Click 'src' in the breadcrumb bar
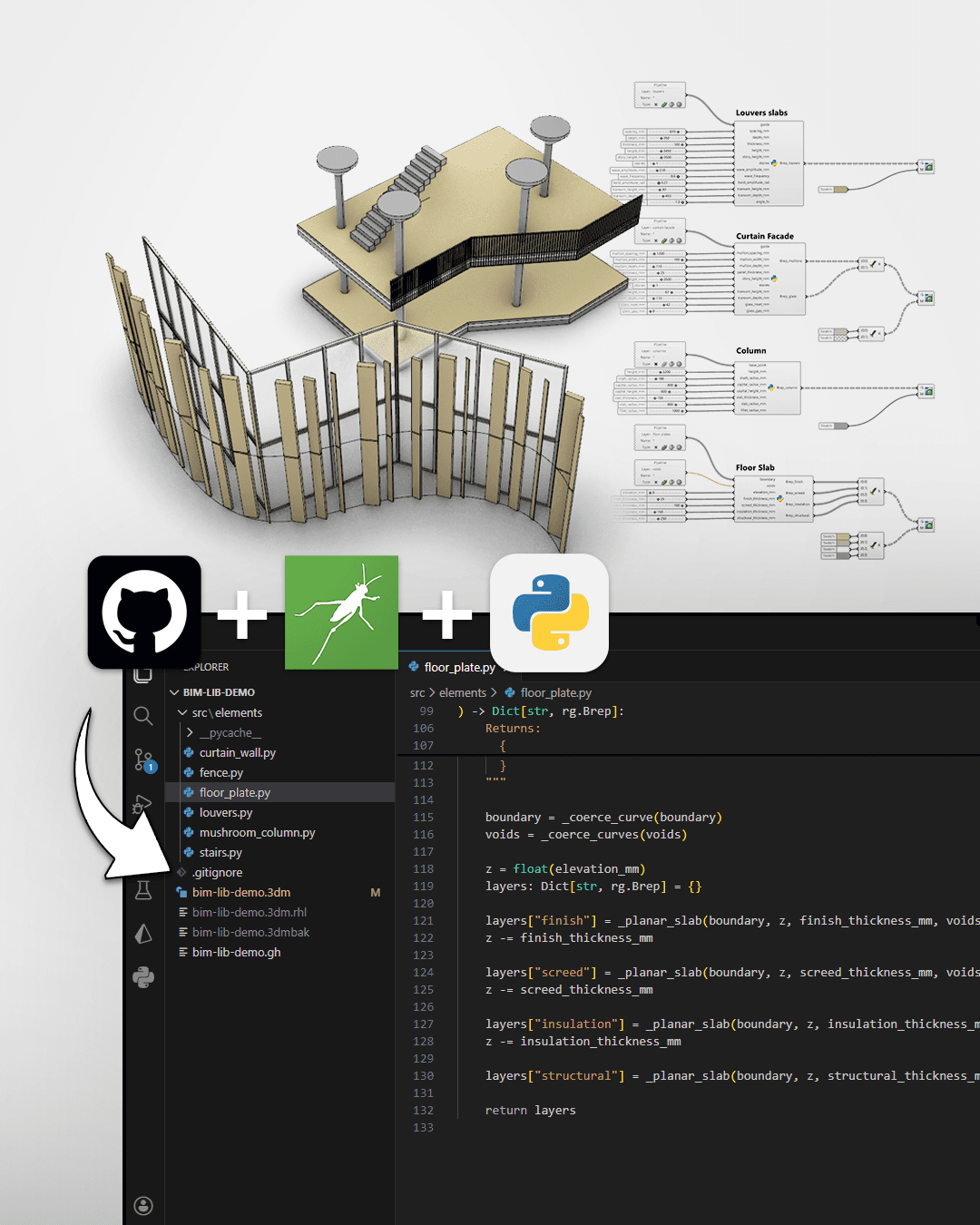The height and width of the screenshot is (1225, 980). 417,692
